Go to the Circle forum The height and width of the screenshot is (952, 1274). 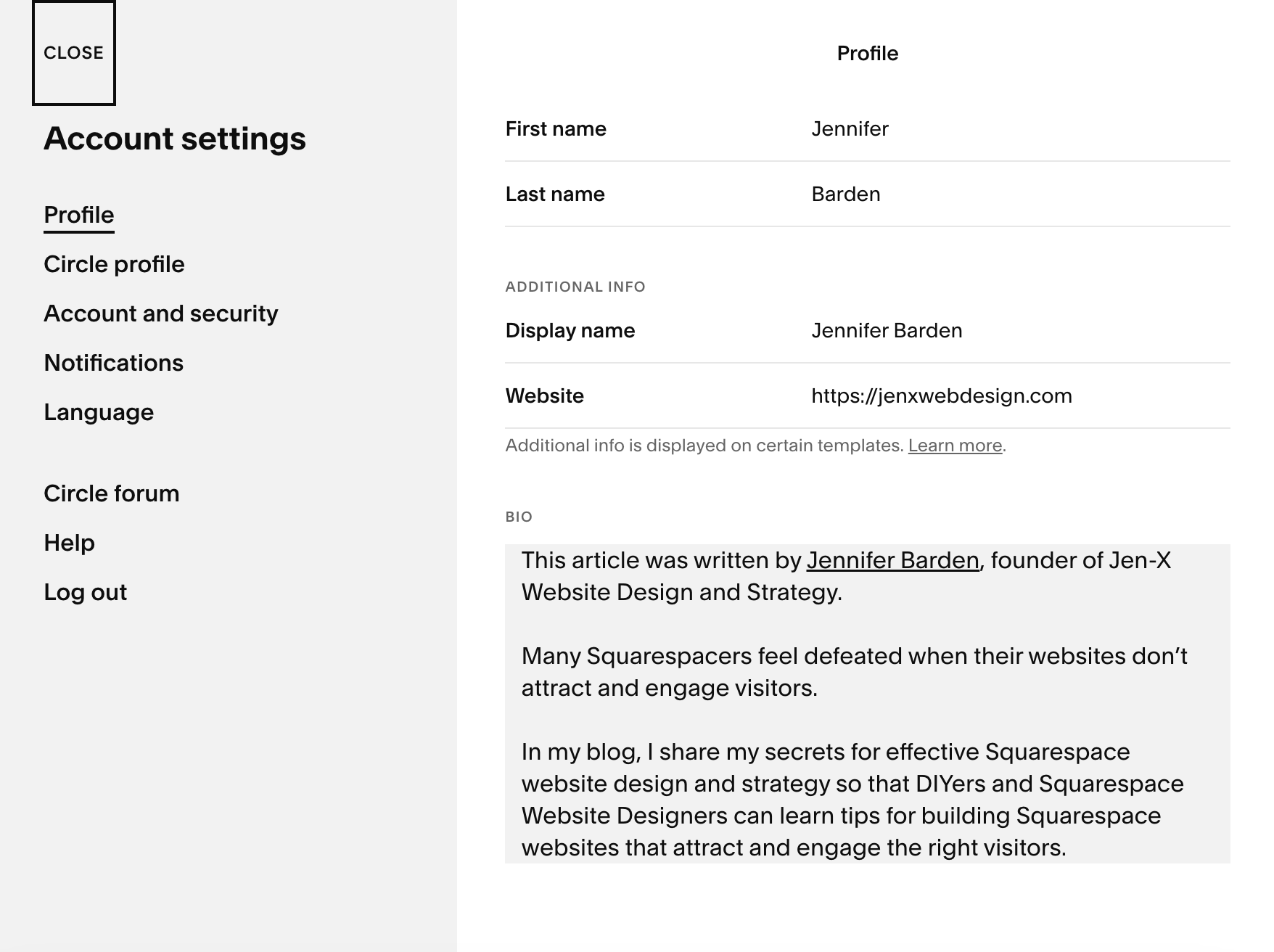(111, 493)
